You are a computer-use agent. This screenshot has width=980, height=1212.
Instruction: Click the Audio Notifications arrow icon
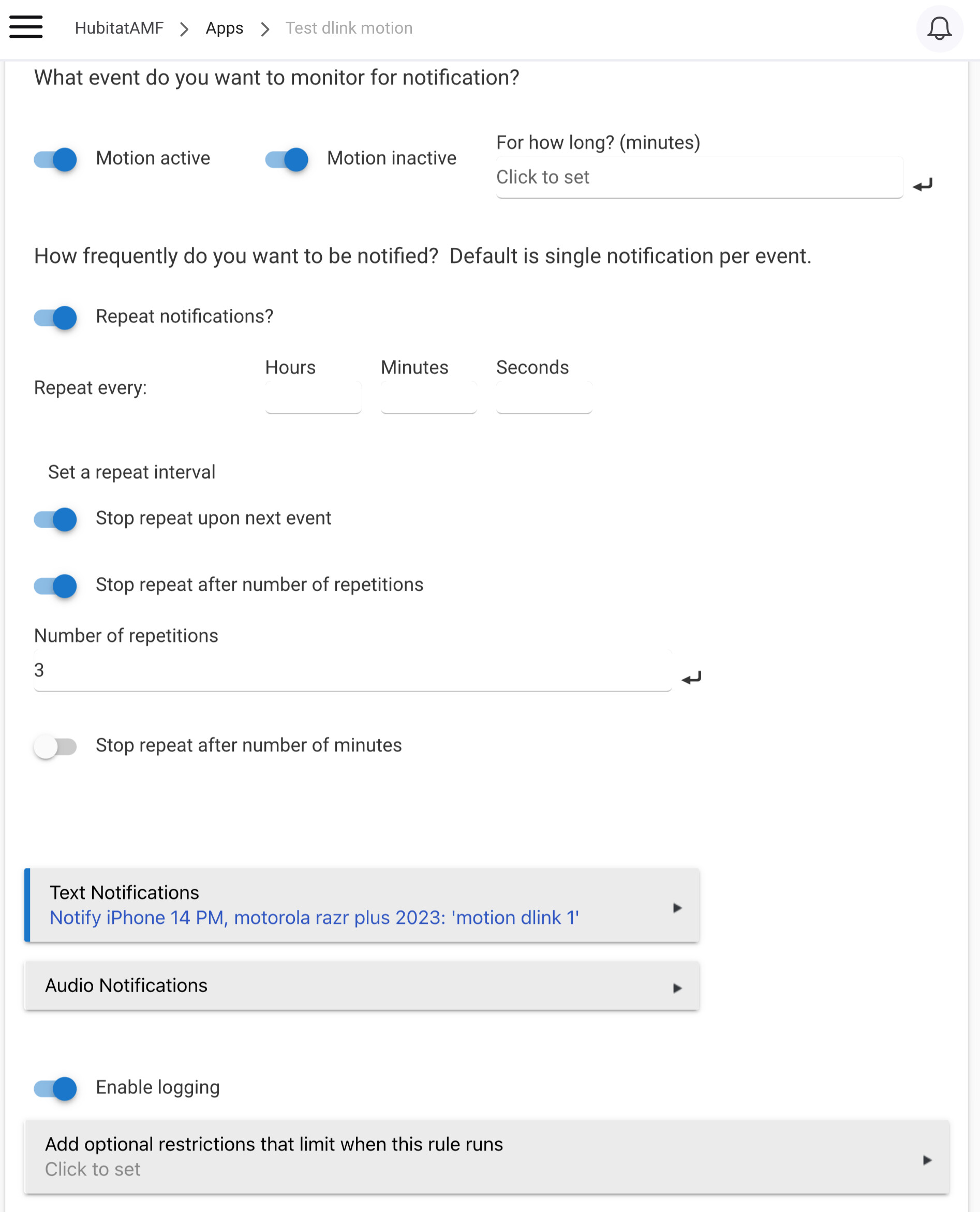click(x=677, y=988)
